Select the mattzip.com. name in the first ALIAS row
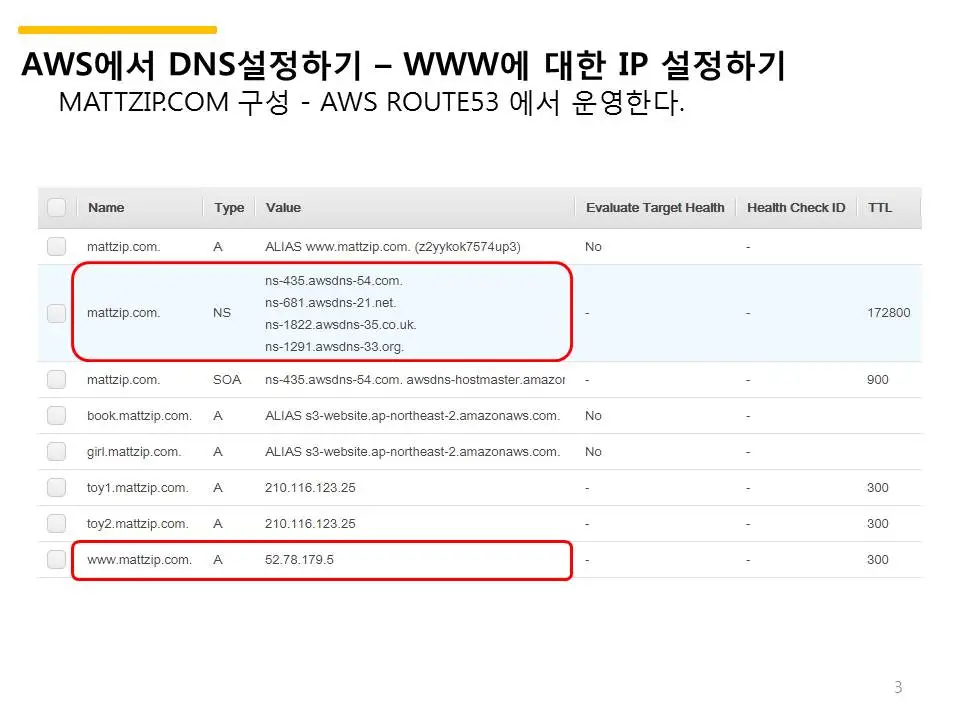960x720 pixels. click(x=123, y=247)
